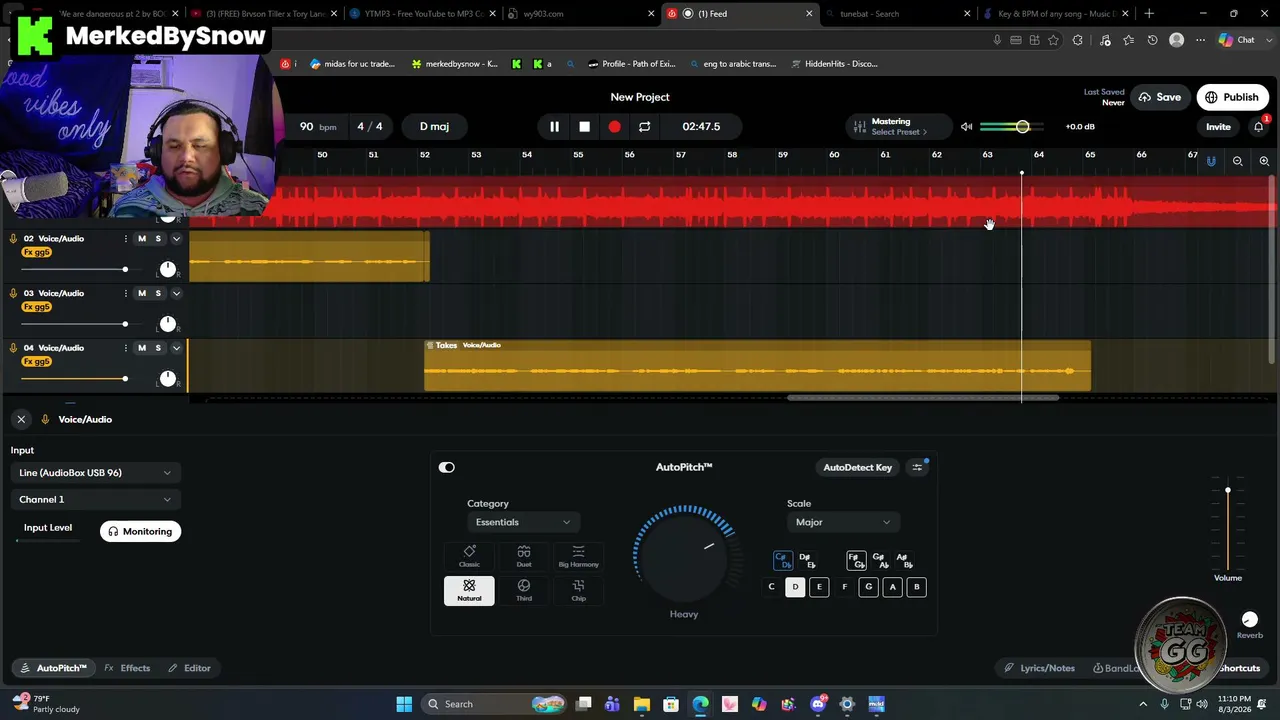
Task: Switch to the Effects tab
Action: coord(127,668)
